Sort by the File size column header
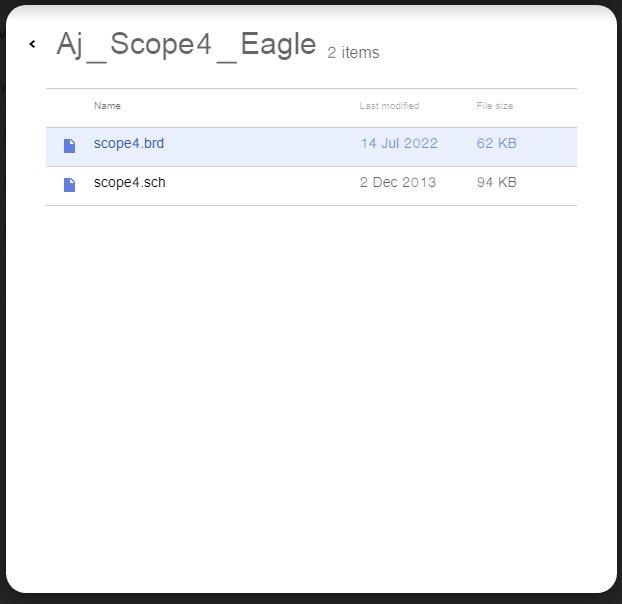The height and width of the screenshot is (604, 622). pyautogui.click(x=495, y=105)
